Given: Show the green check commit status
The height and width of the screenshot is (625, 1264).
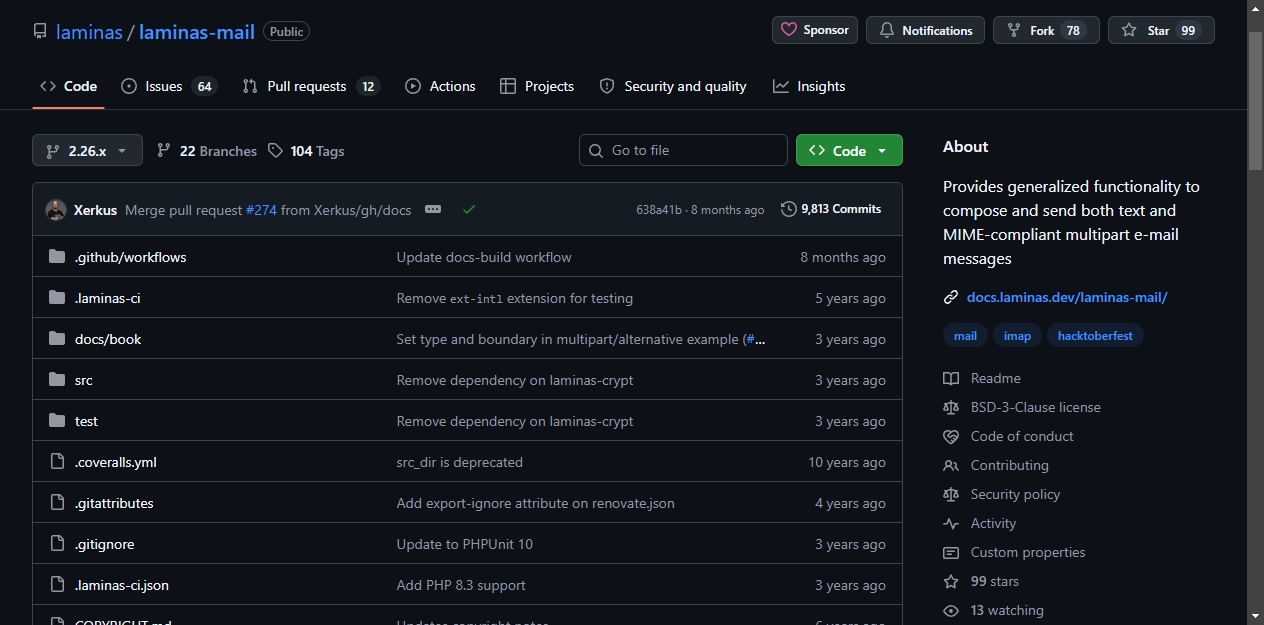Looking at the screenshot, I should point(469,210).
